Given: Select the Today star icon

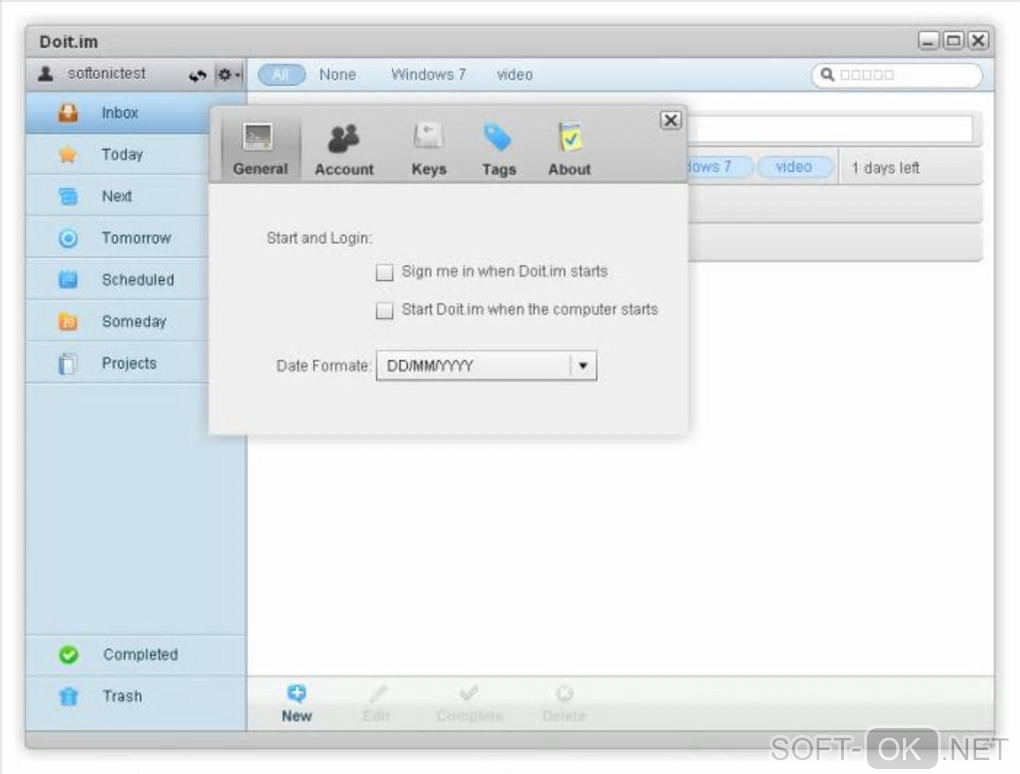Looking at the screenshot, I should pos(68,154).
